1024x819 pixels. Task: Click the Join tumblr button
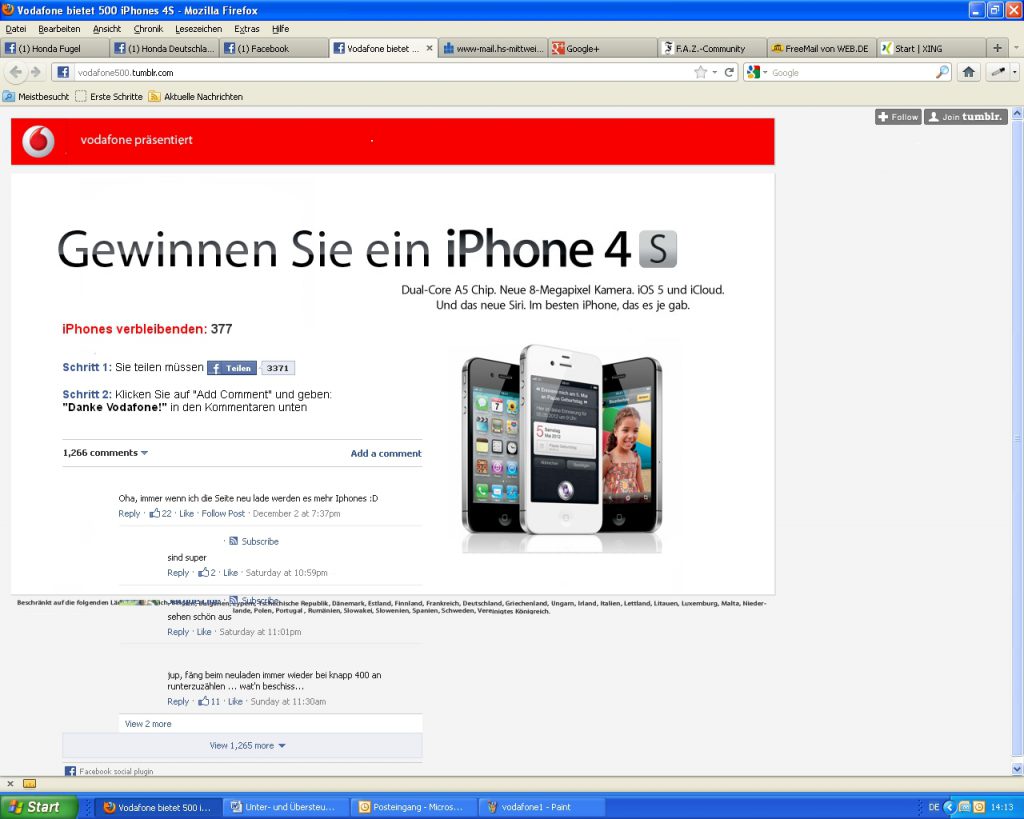coord(966,117)
